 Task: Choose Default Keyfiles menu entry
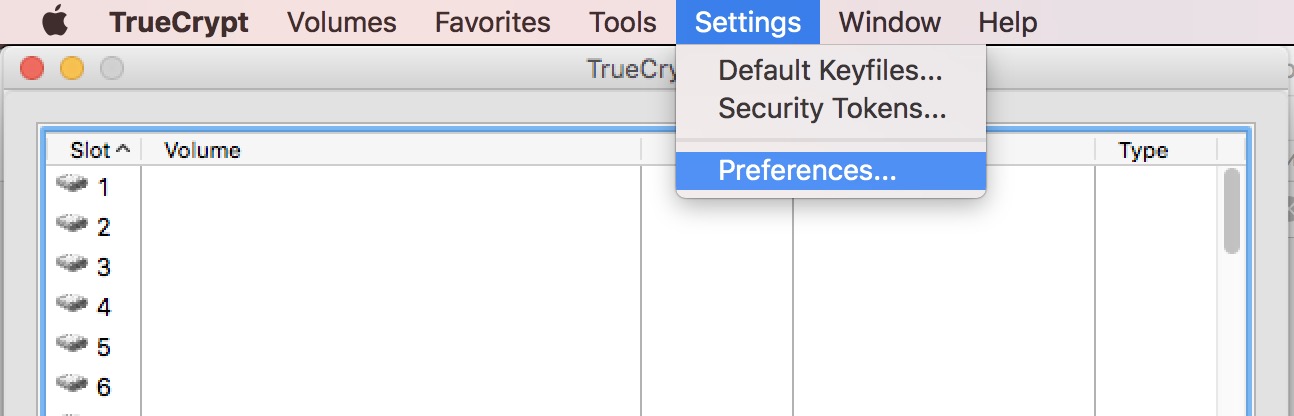pyautogui.click(x=830, y=71)
